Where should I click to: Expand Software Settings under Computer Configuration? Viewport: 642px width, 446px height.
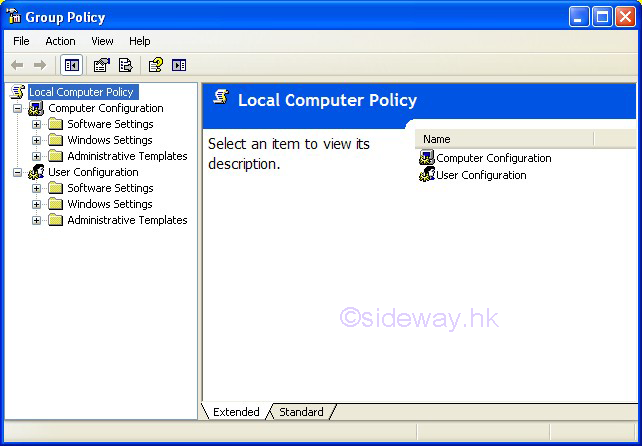[x=37, y=124]
